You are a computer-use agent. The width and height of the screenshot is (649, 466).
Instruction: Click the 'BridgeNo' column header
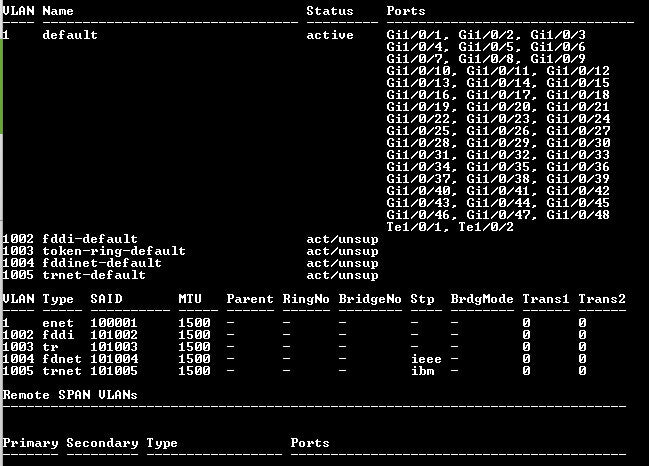(x=370, y=299)
